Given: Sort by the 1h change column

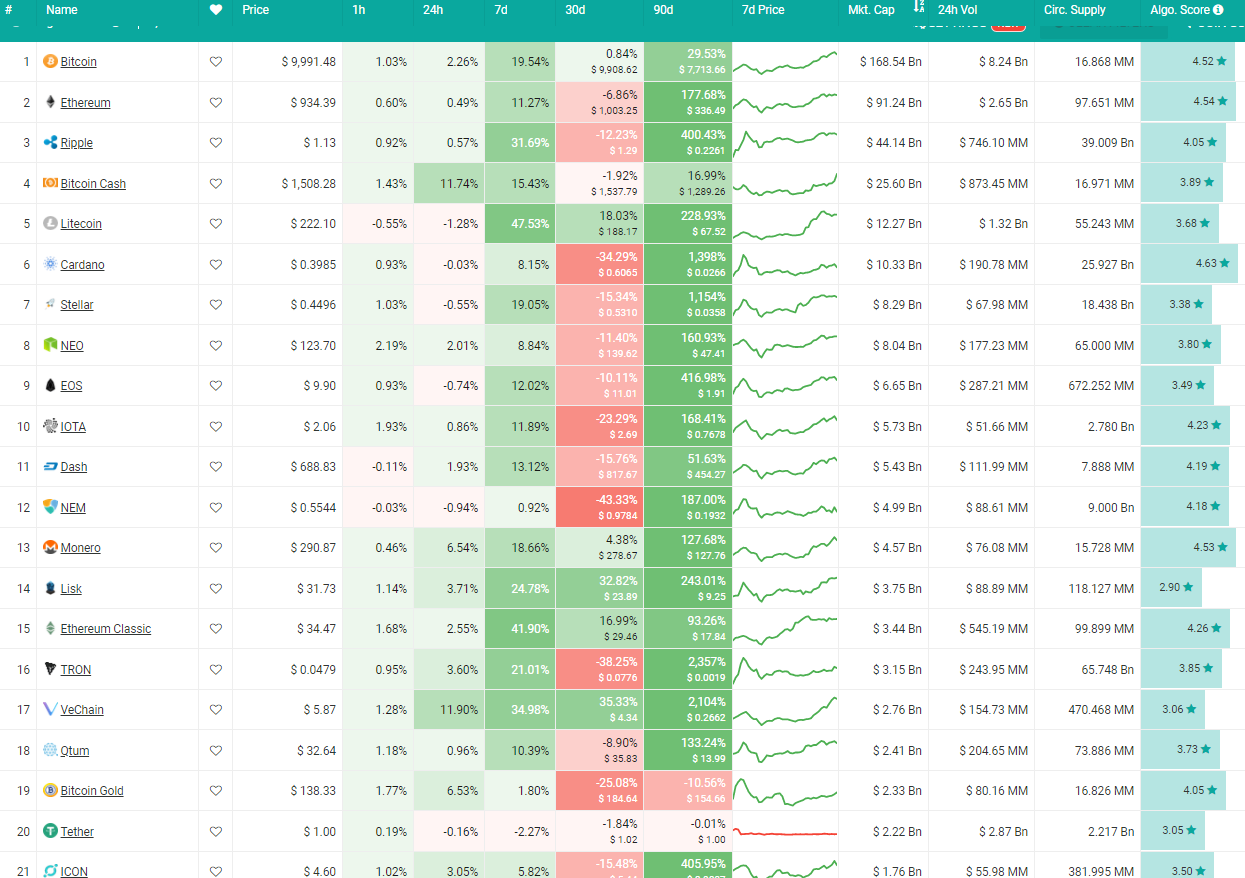Looking at the screenshot, I should [359, 10].
